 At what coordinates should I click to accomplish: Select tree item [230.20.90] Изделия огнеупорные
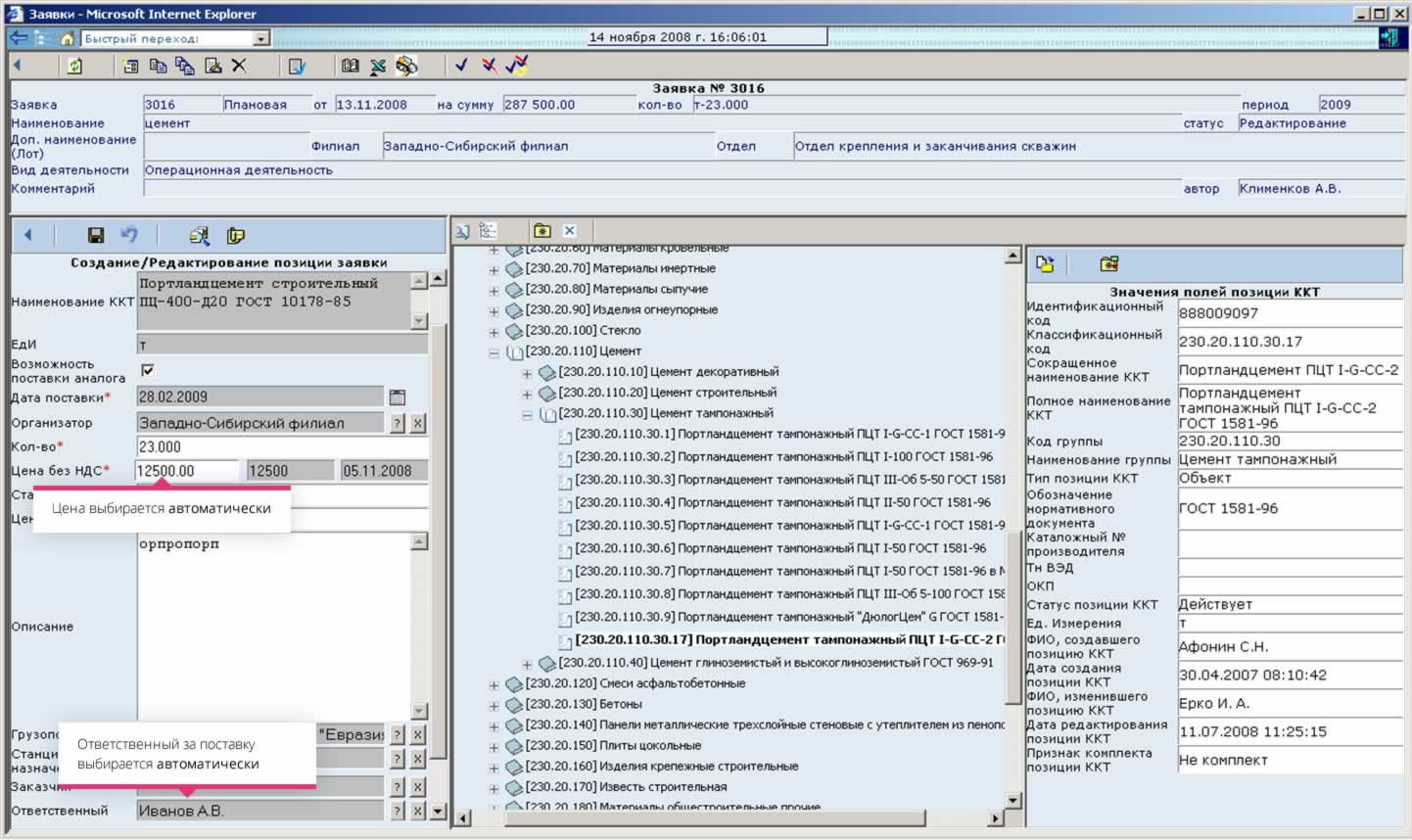pyautogui.click(x=622, y=309)
